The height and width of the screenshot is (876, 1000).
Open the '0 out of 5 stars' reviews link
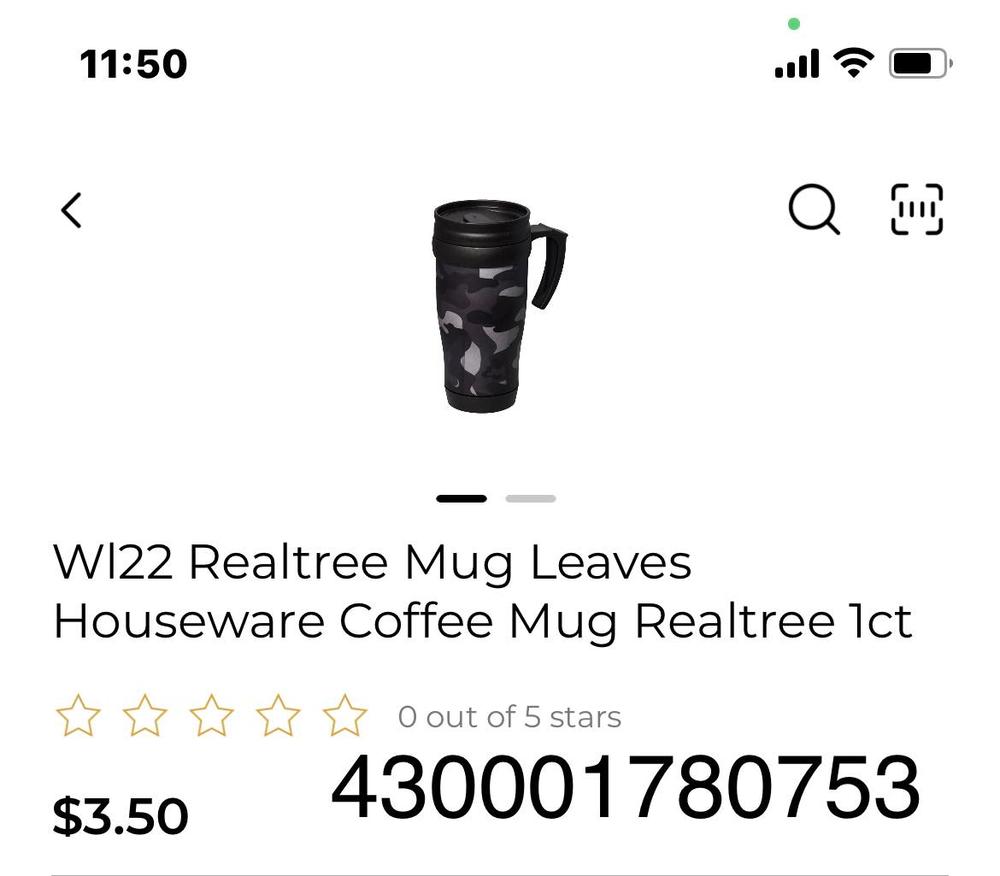[x=510, y=717]
